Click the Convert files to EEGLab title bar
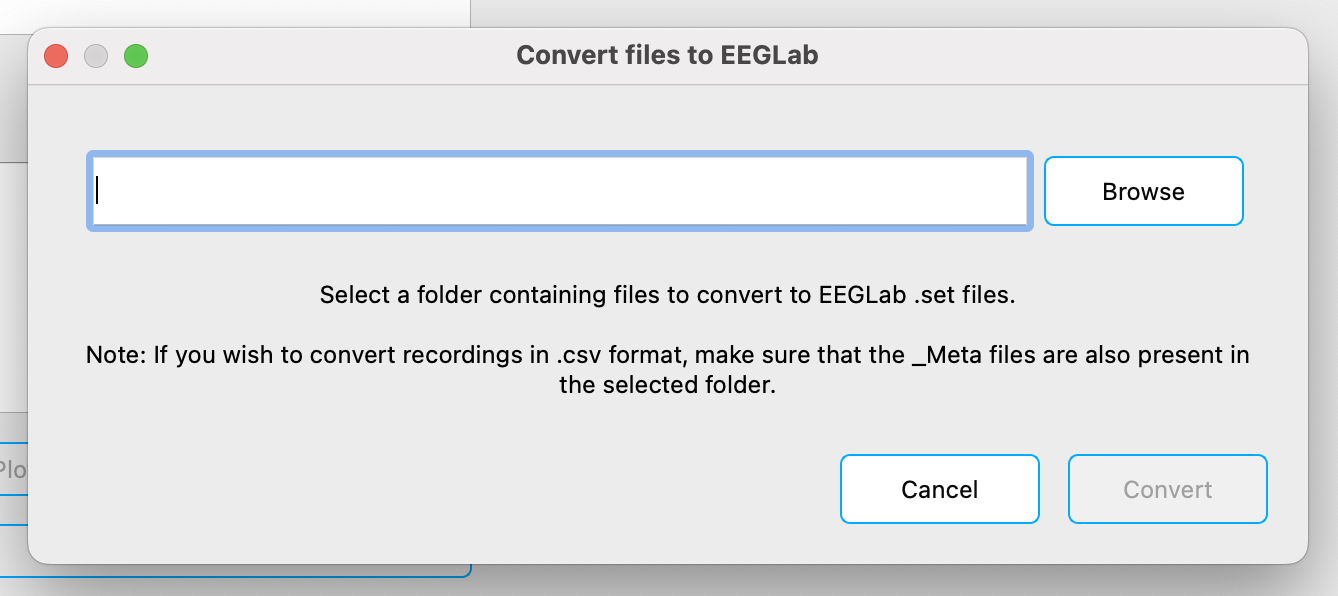Image resolution: width=1338 pixels, height=596 pixels. (x=666, y=55)
